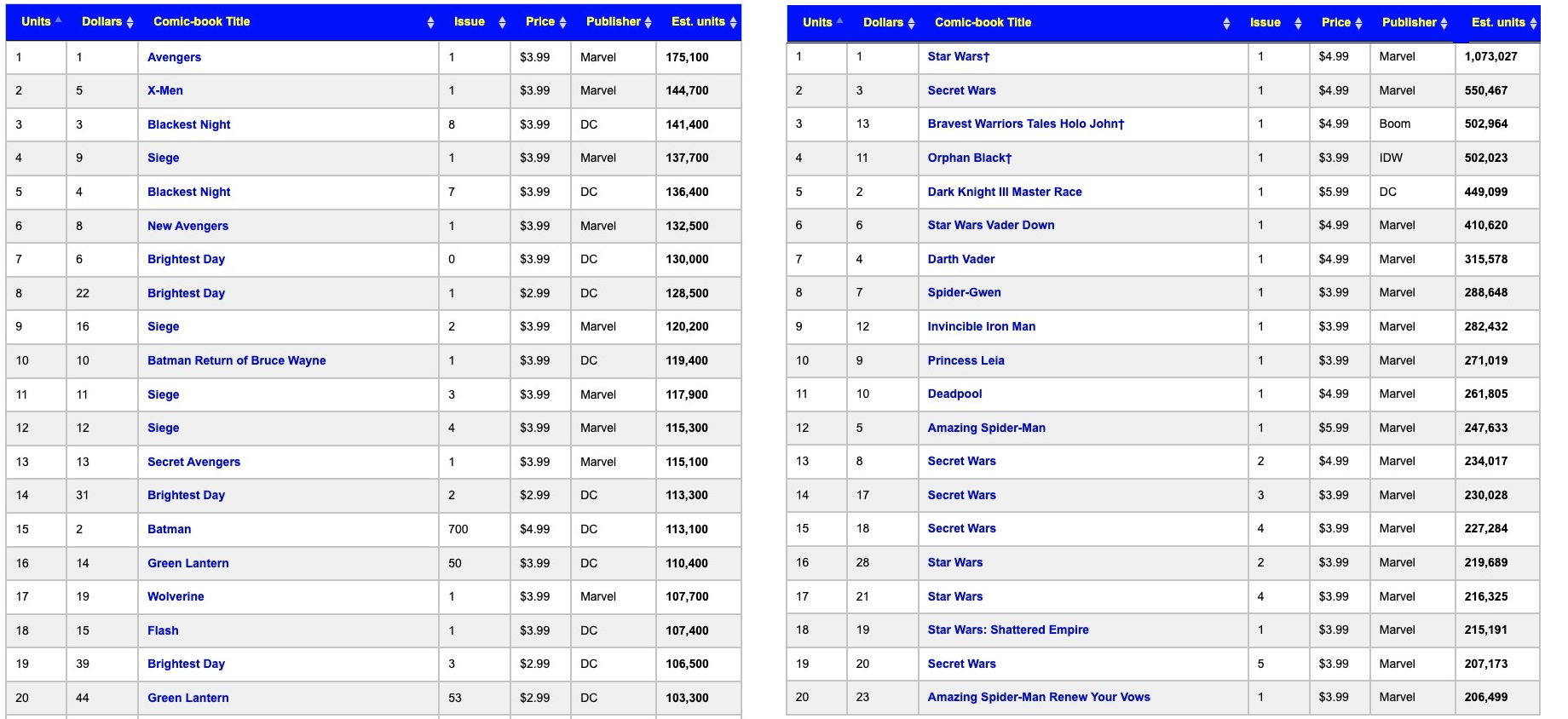Viewport: 1568px width, 719px height.
Task: Click the Dollars sort arrows in the left table
Action: click(x=130, y=23)
